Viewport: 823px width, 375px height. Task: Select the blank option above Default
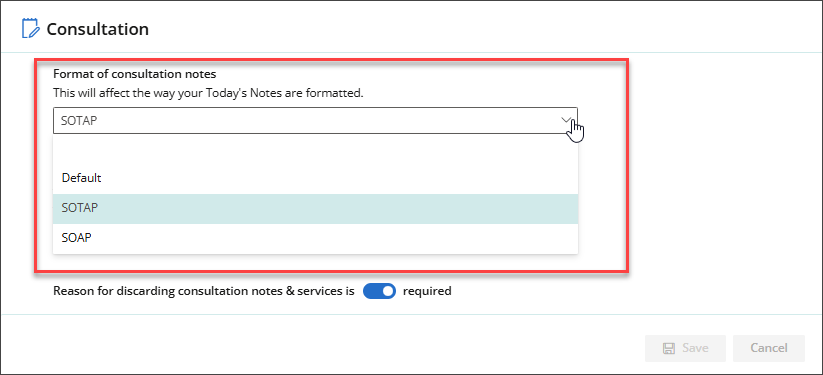point(315,149)
